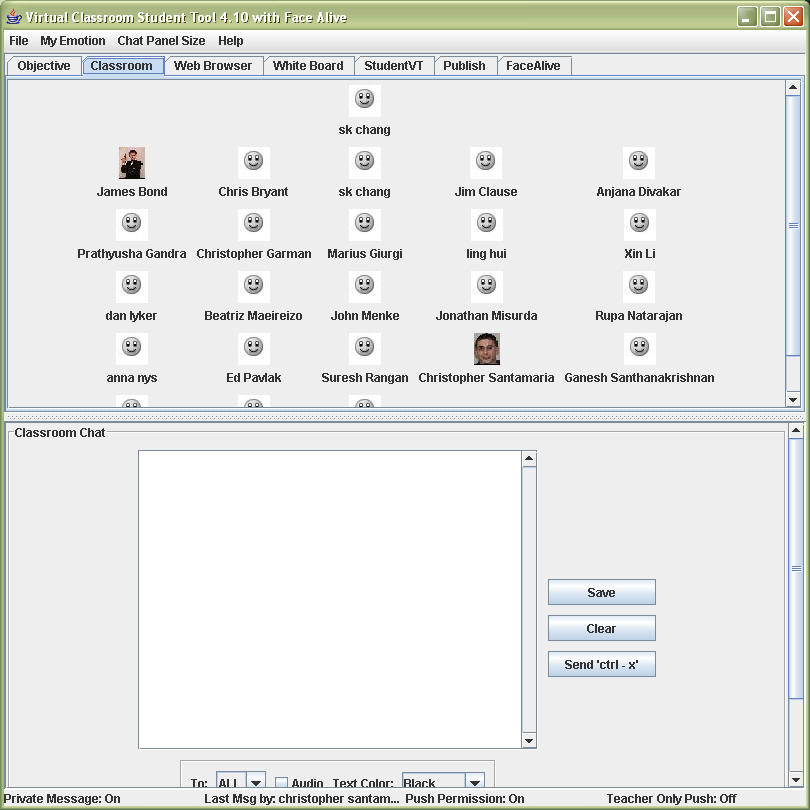Viewport: 810px width, 810px height.
Task: Click Xin Li's smiley avatar
Action: pos(639,224)
